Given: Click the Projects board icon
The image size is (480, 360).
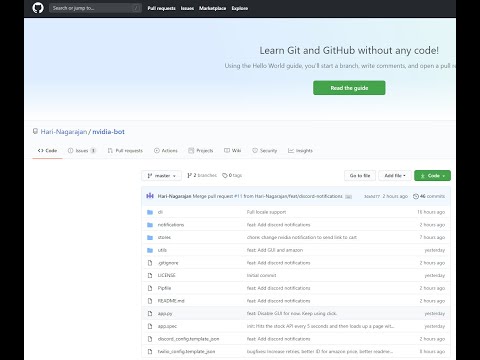Looking at the screenshot, I should pos(191,151).
